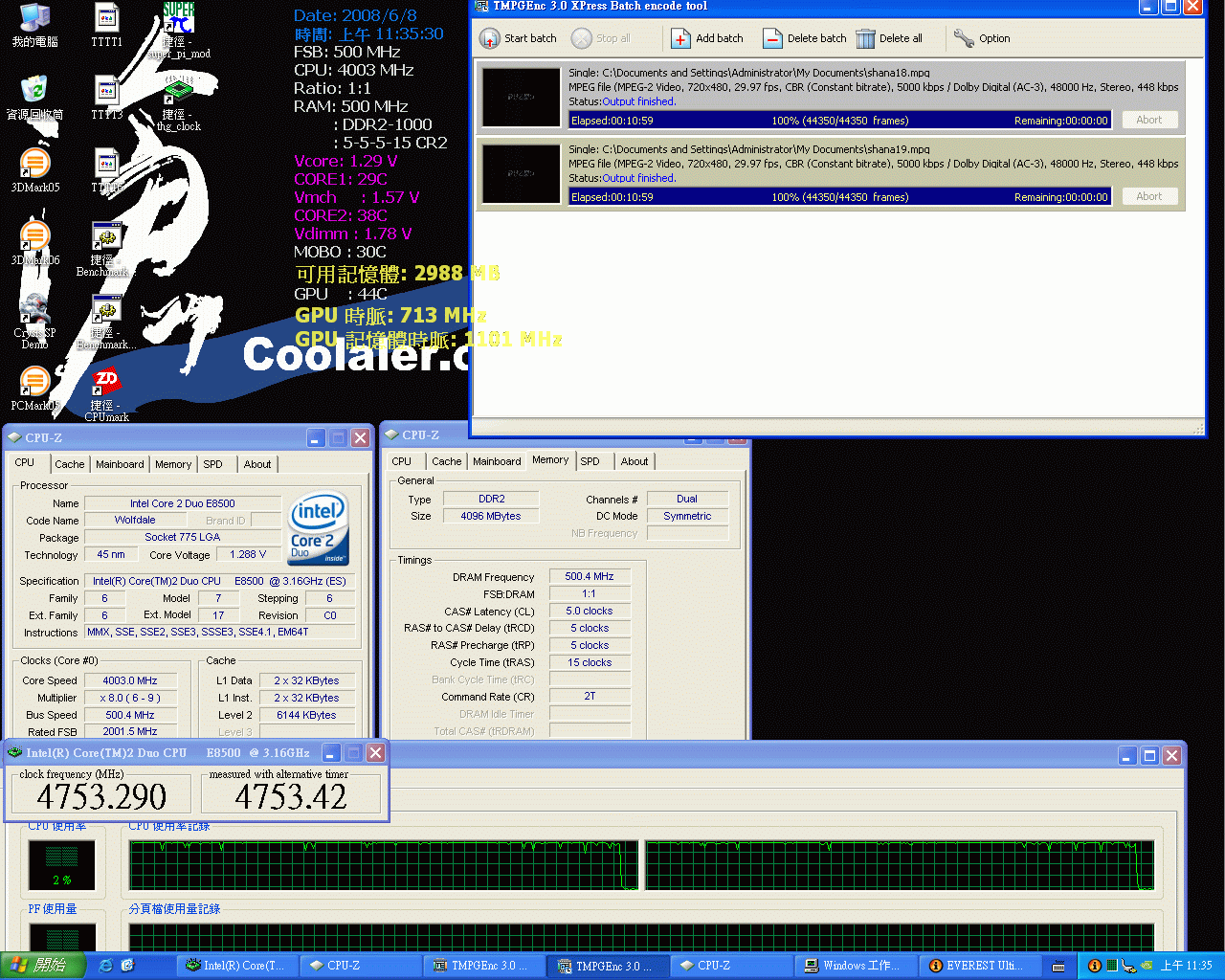Screen dimensions: 1225x980
Task: Open the Mainboard tab in the CPU-Z Processor window
Action: pyautogui.click(x=120, y=464)
